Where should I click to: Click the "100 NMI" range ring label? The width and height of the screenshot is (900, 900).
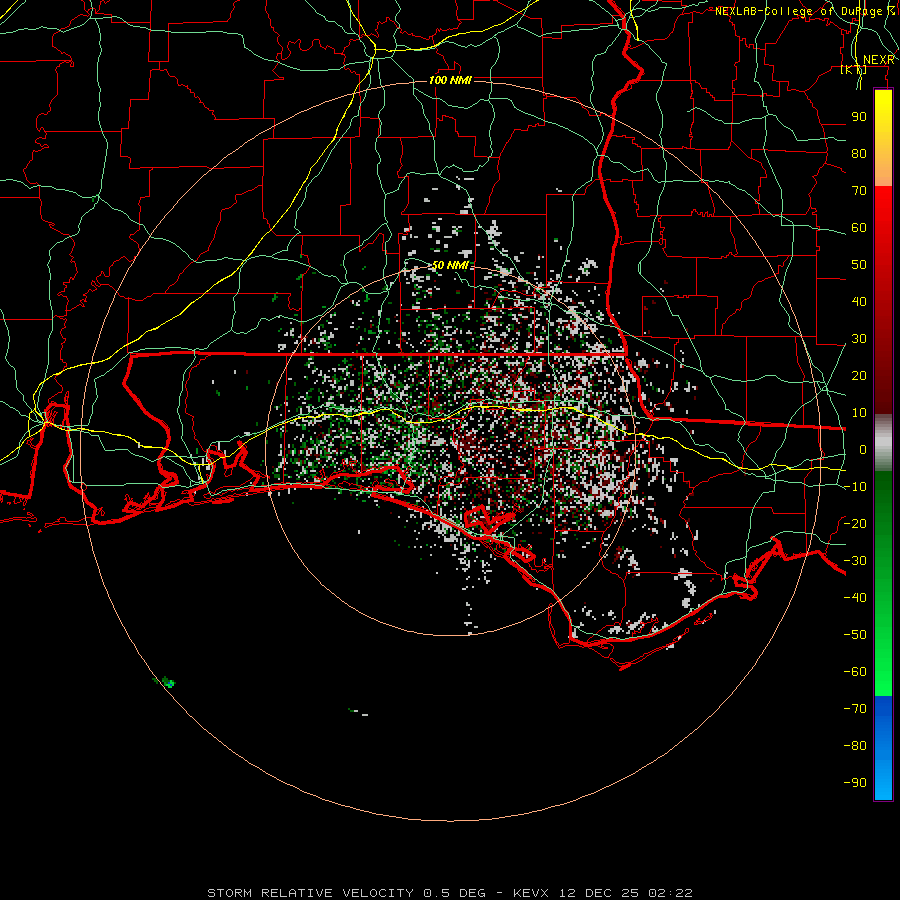tap(450, 80)
